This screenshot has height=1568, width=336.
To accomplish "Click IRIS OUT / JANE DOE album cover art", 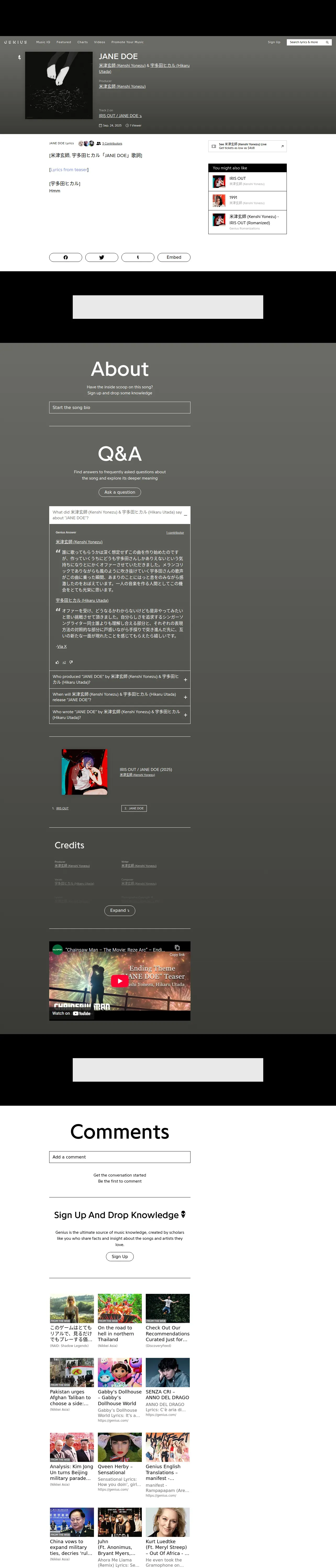I will [85, 772].
